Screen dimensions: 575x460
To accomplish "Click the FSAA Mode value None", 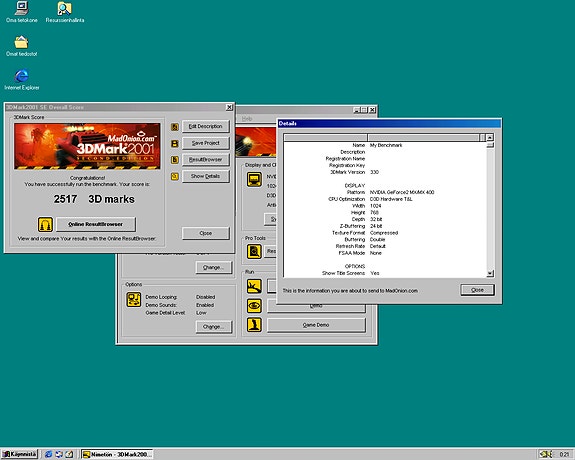I will click(x=376, y=253).
